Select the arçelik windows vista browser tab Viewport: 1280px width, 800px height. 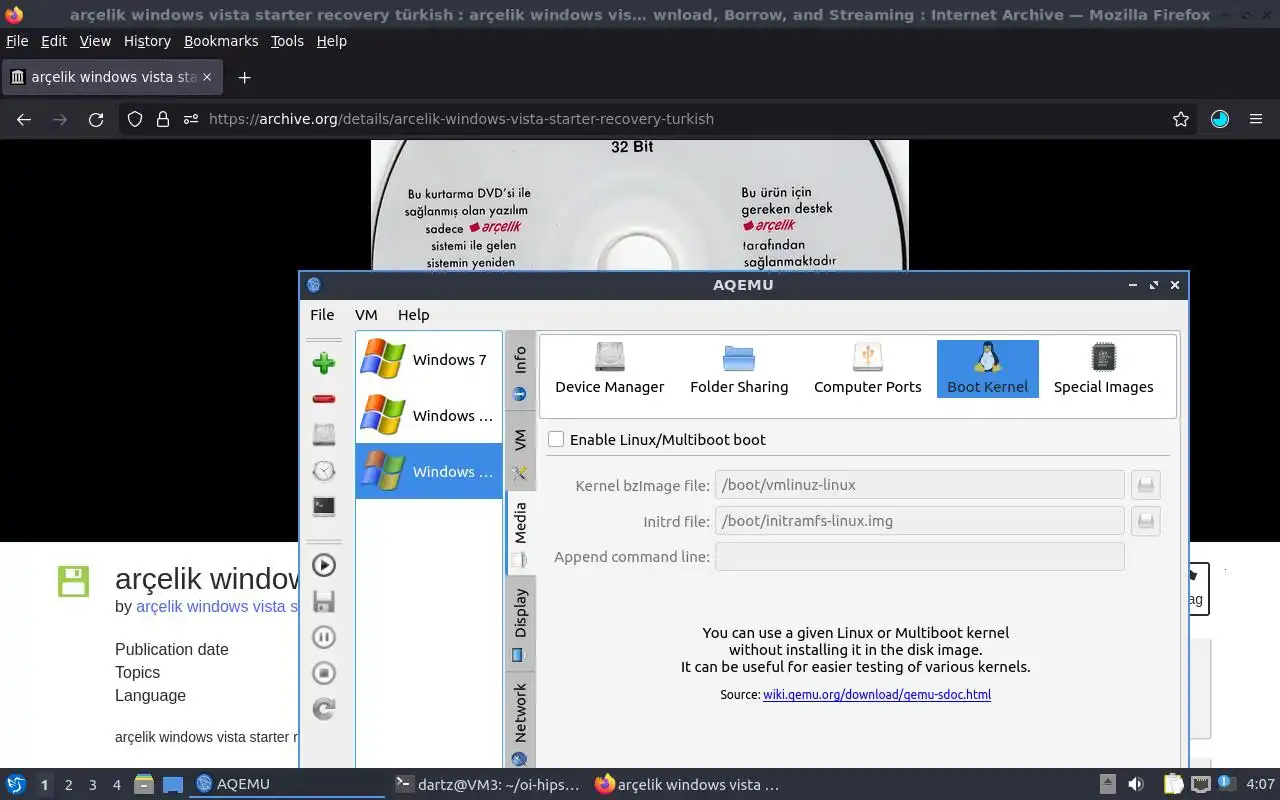(113, 77)
